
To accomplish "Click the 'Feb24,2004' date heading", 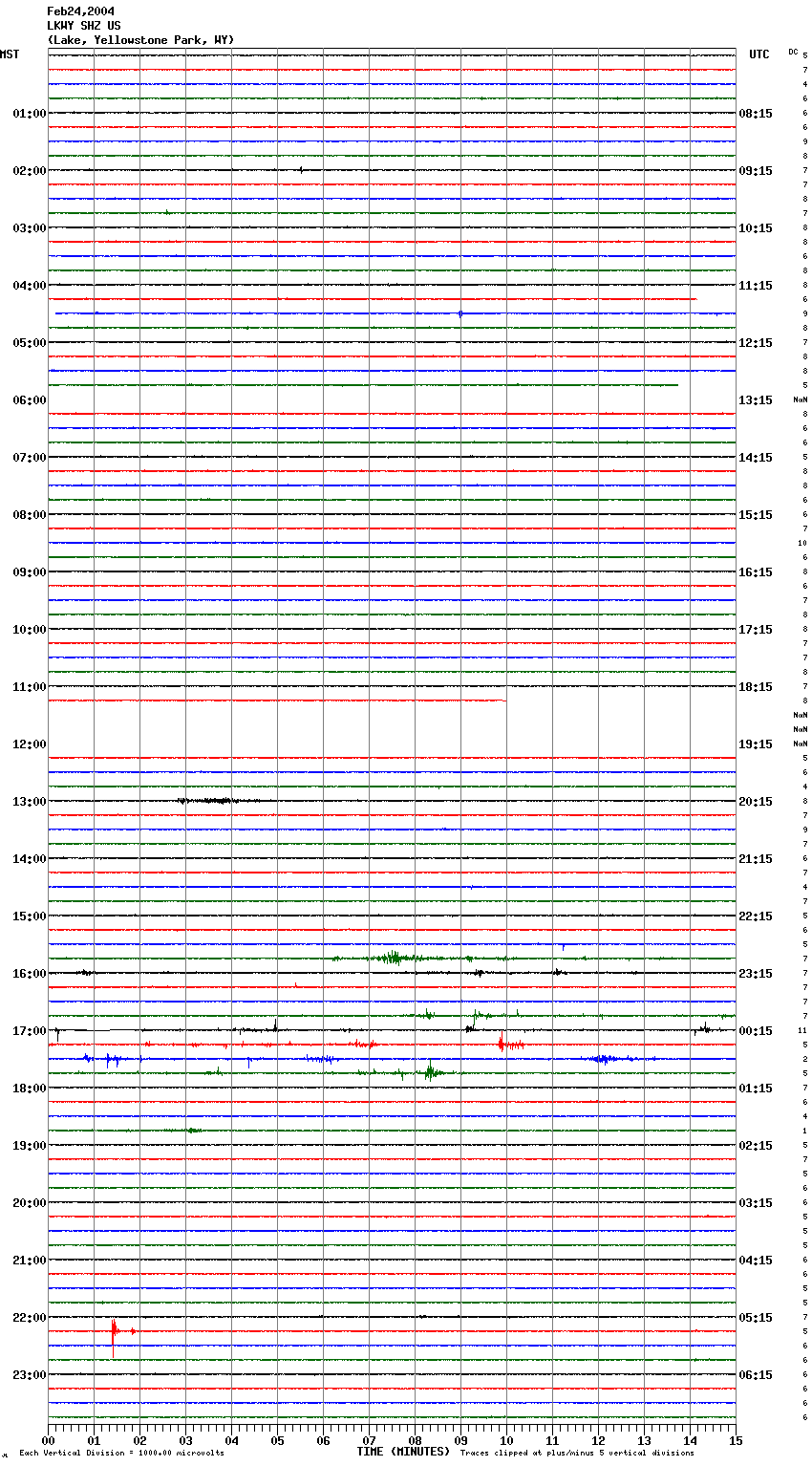I will pyautogui.click(x=80, y=11).
